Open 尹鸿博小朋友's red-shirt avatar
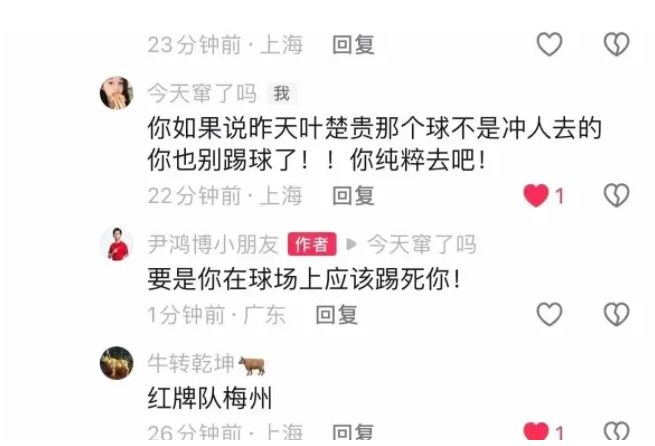 (x=116, y=244)
